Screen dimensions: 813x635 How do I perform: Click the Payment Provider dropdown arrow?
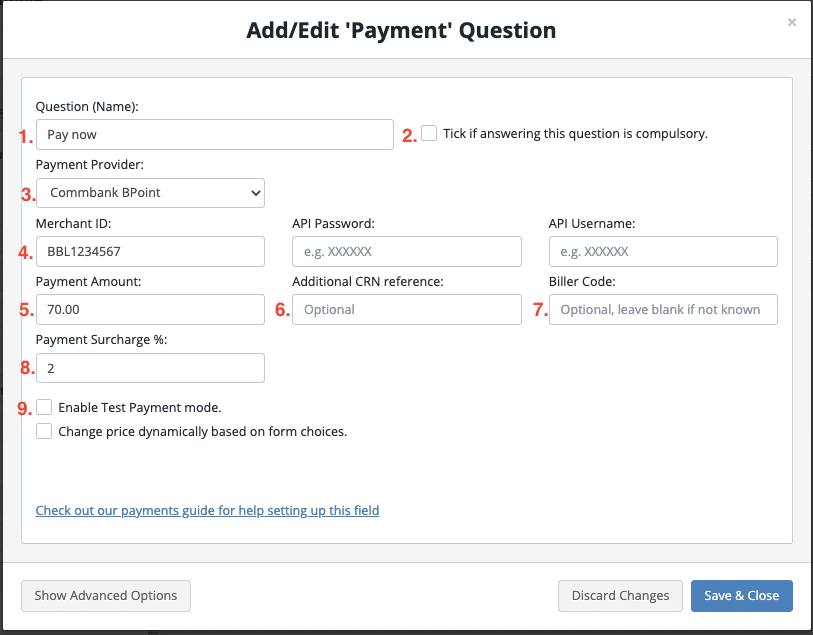click(x=253, y=192)
